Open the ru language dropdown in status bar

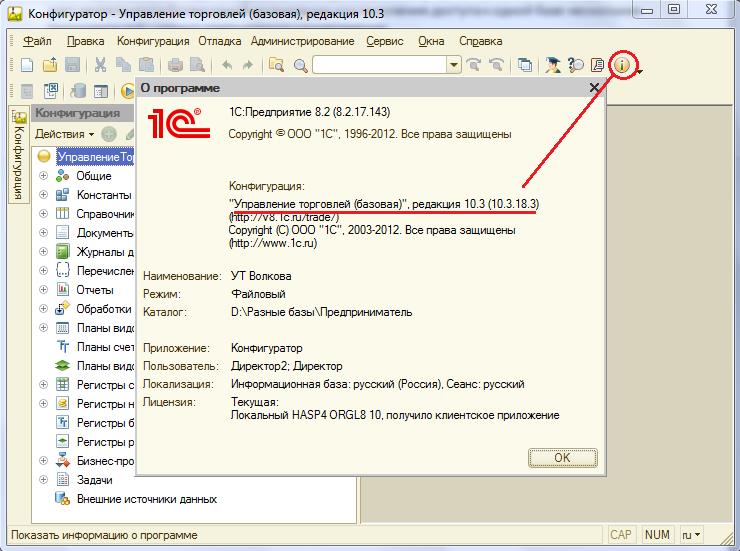[x=691, y=535]
